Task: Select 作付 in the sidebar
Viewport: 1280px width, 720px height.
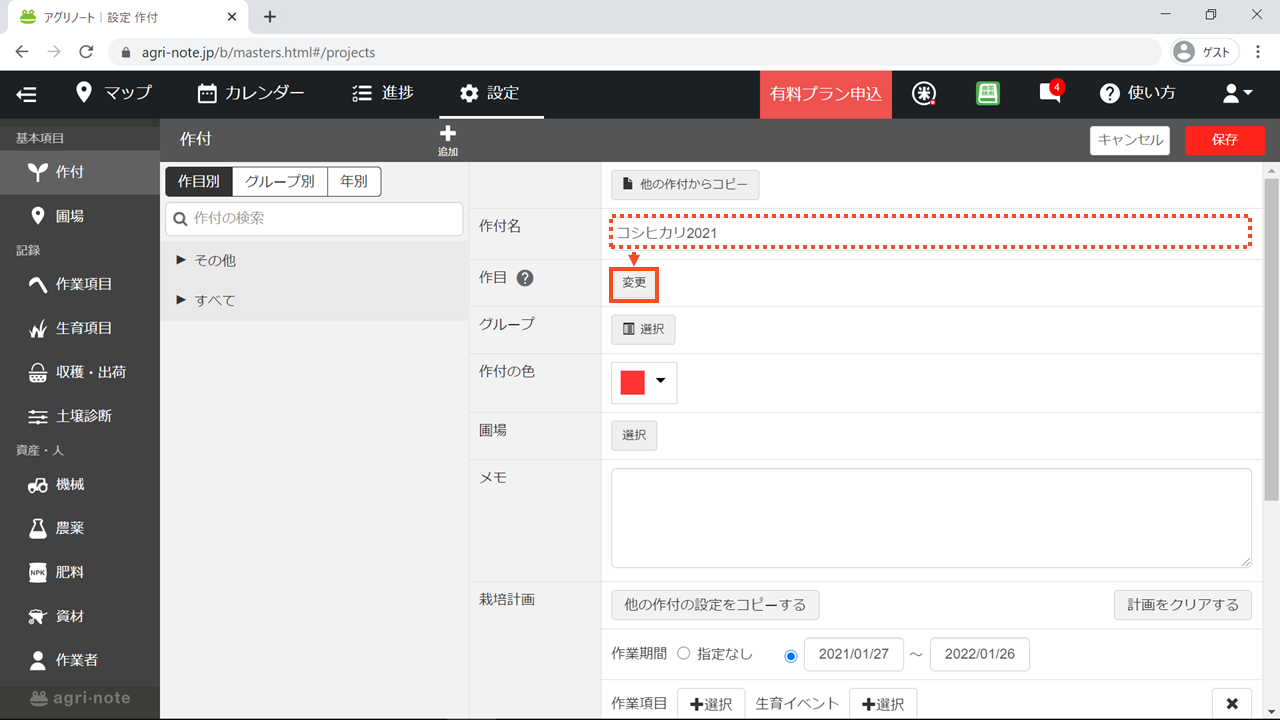Action: [80, 172]
